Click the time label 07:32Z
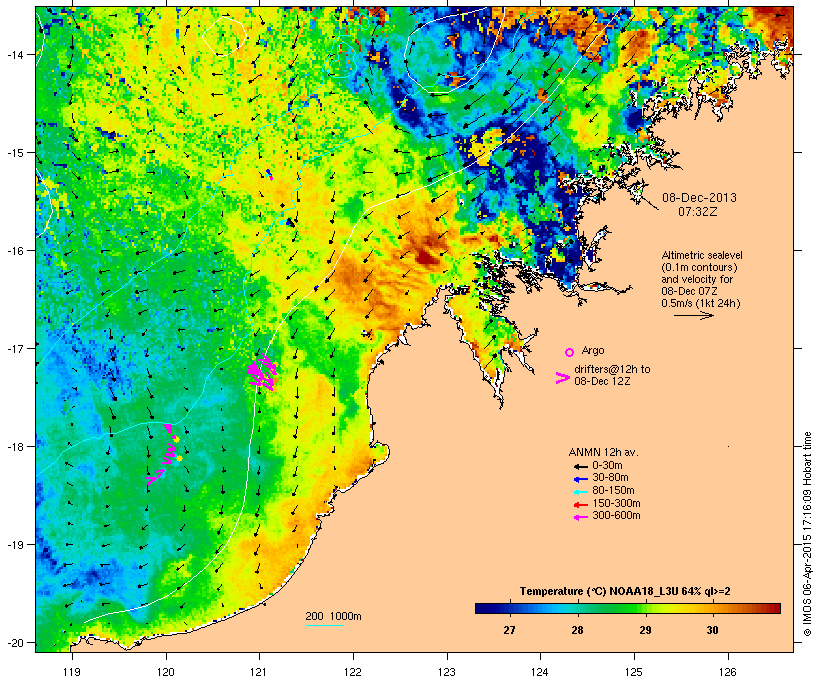 pyautogui.click(x=698, y=211)
